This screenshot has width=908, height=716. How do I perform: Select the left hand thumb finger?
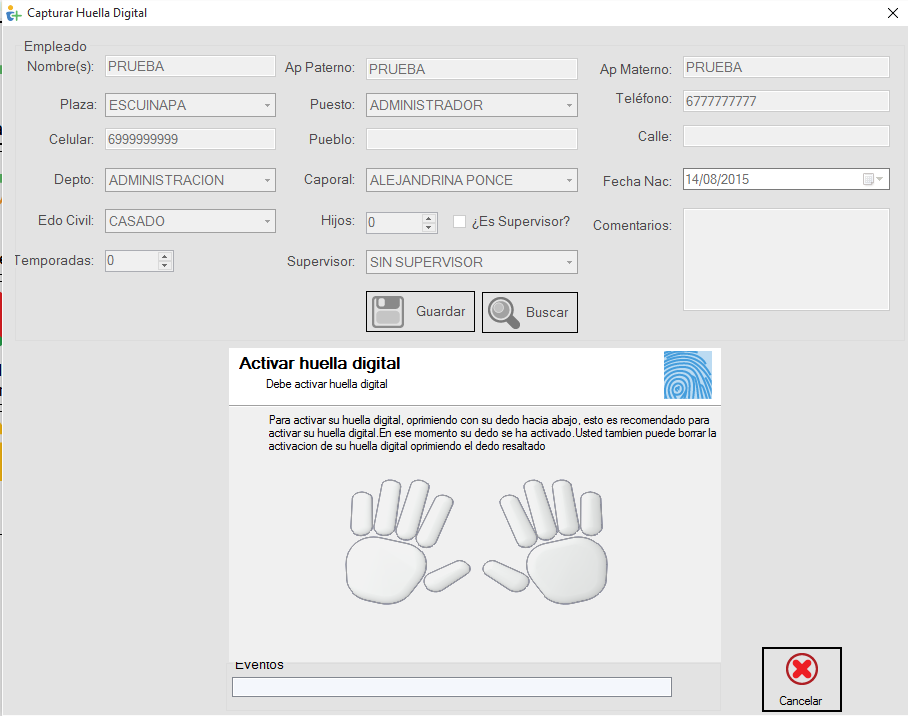(x=448, y=576)
